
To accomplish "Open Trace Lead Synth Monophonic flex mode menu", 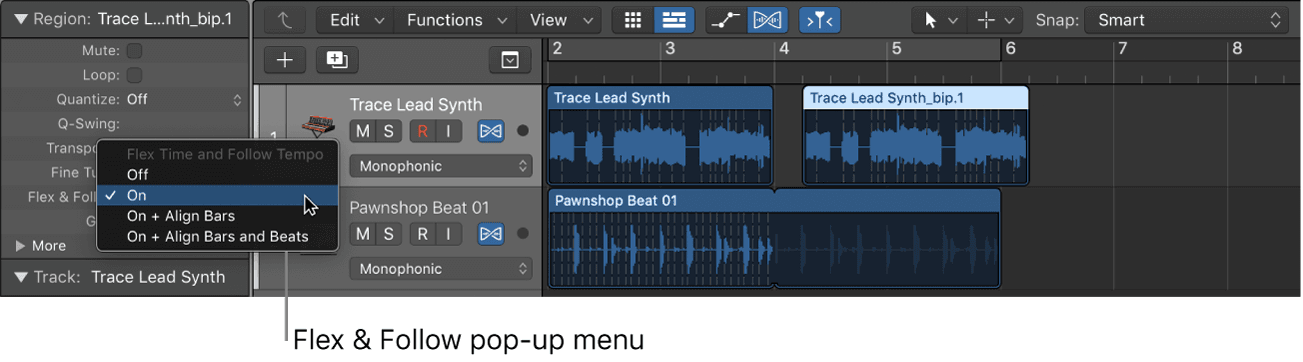I will 440,166.
